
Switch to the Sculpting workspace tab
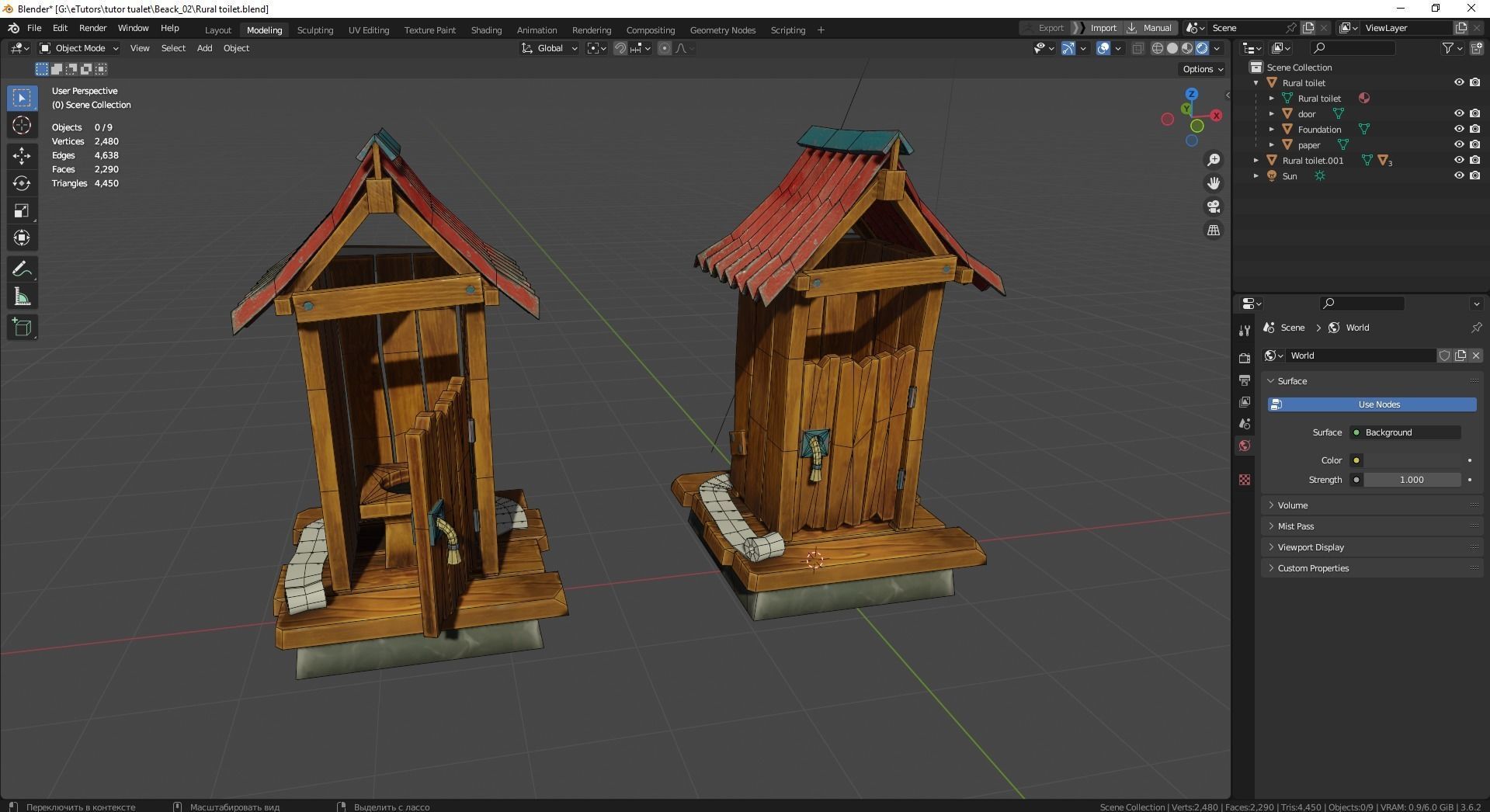[x=314, y=30]
